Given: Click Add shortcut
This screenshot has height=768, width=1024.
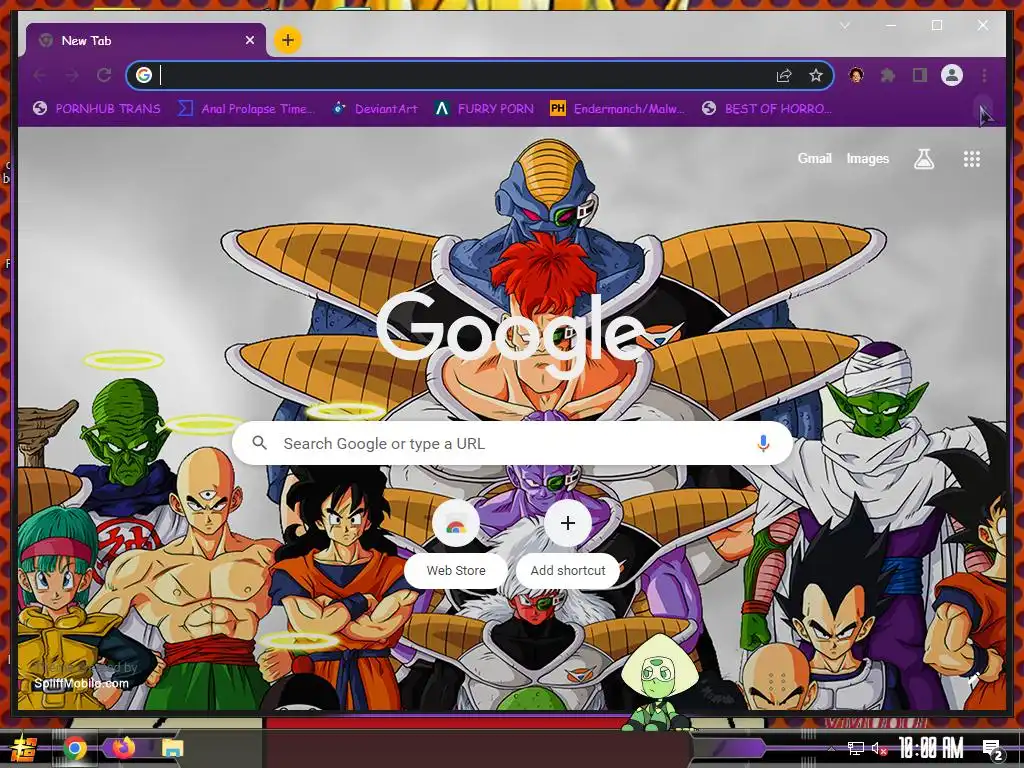Looking at the screenshot, I should click(568, 543).
